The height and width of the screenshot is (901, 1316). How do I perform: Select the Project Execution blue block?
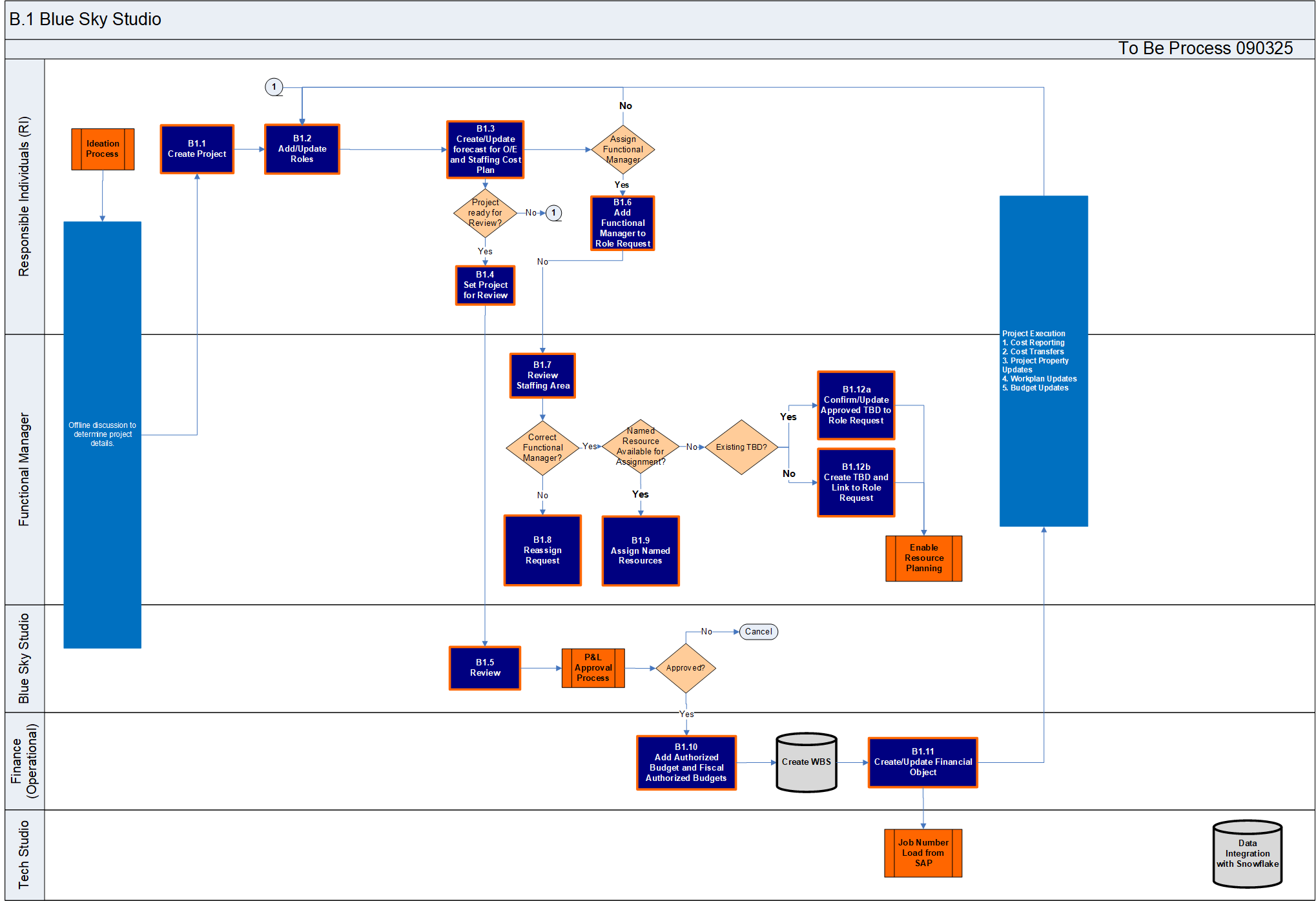pos(1044,361)
